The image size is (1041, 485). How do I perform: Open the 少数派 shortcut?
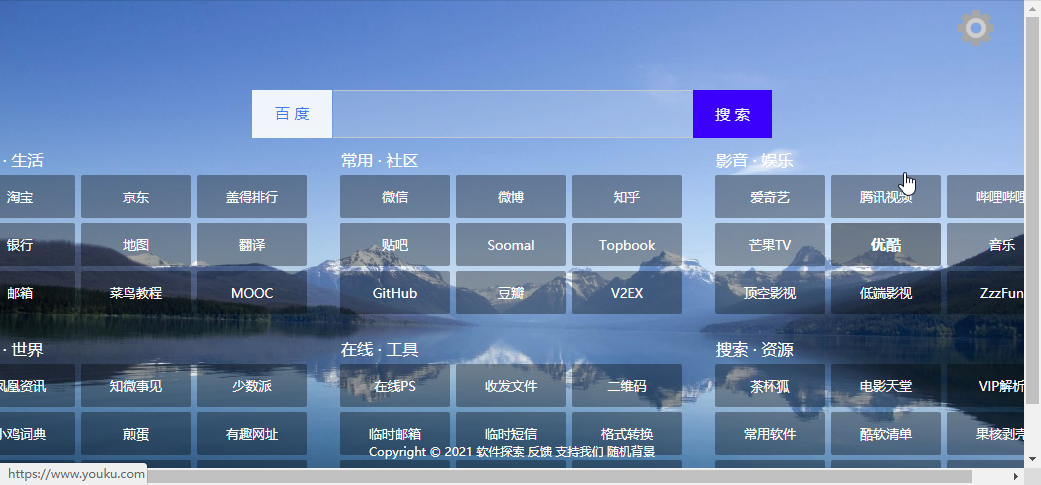[x=252, y=385]
